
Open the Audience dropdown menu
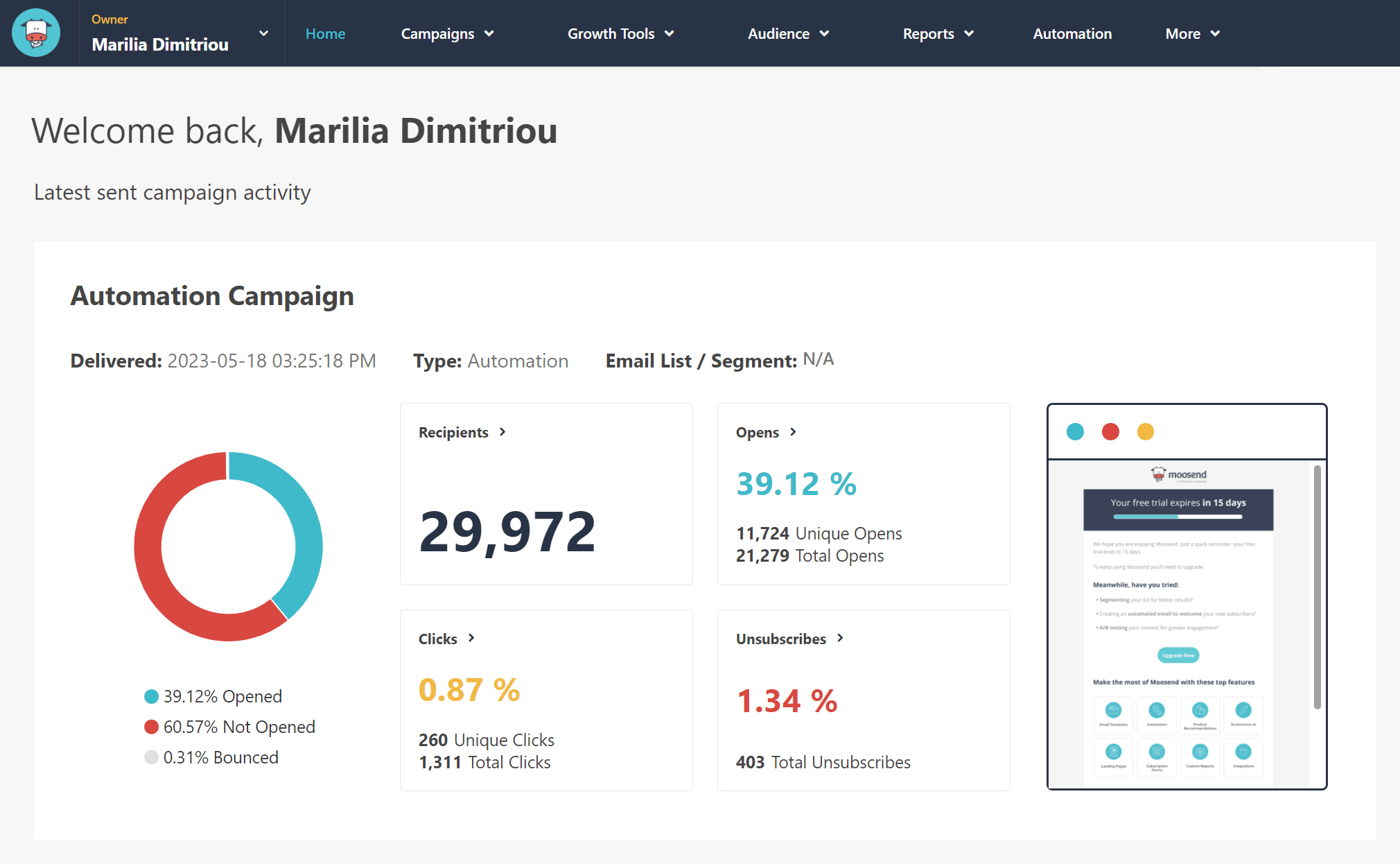point(789,33)
